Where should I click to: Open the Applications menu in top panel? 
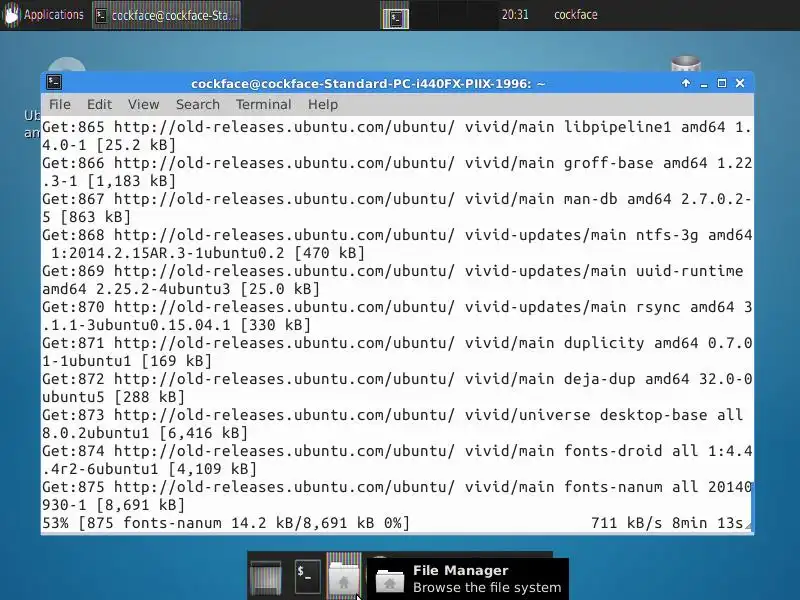click(43, 14)
